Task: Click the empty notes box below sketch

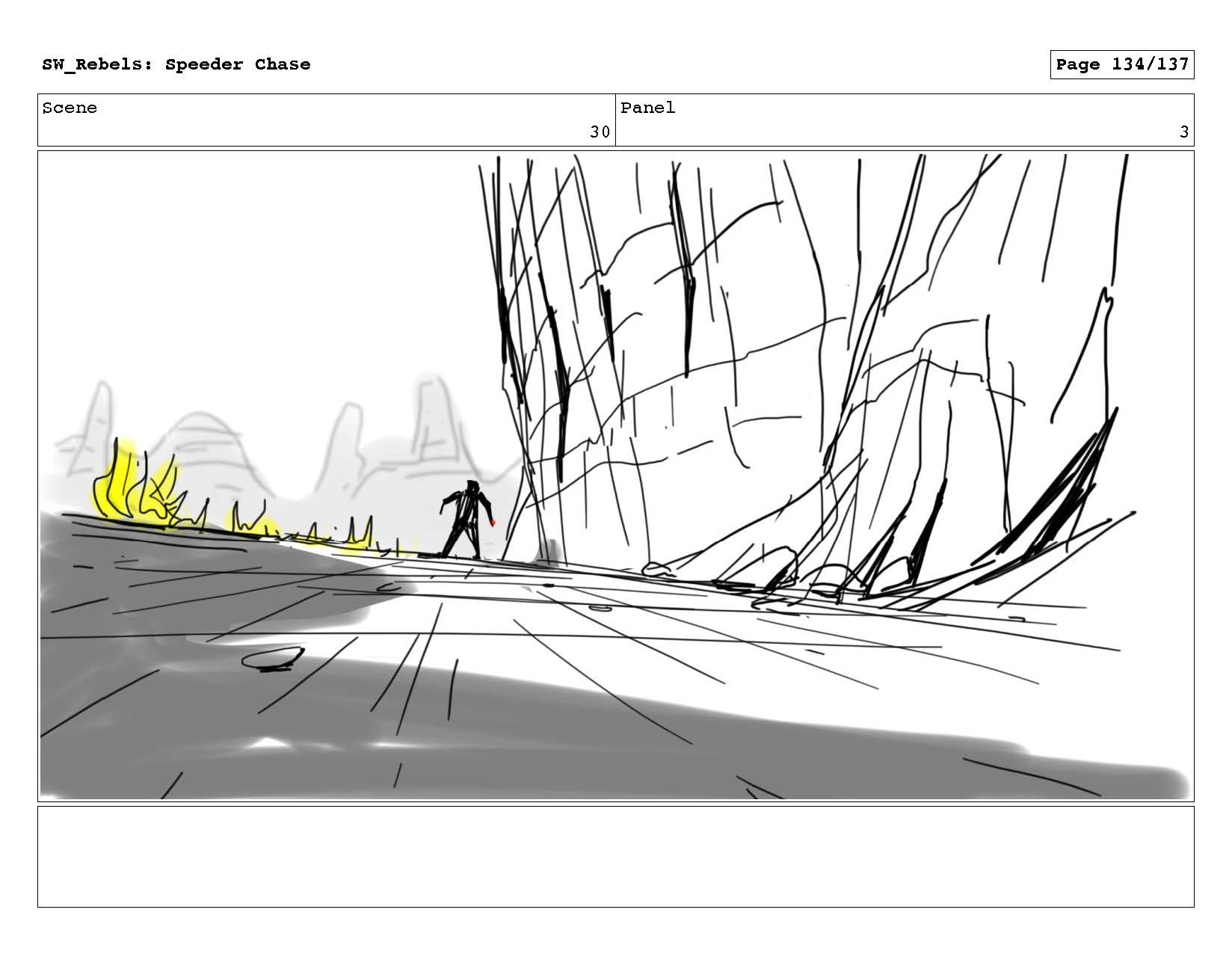Action: (x=616, y=857)
